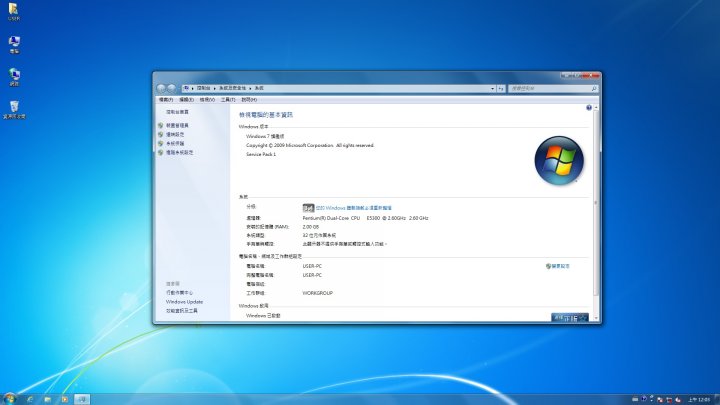Click the scrollbar down arrow
Viewport: 720px width, 405px height.
click(596, 318)
